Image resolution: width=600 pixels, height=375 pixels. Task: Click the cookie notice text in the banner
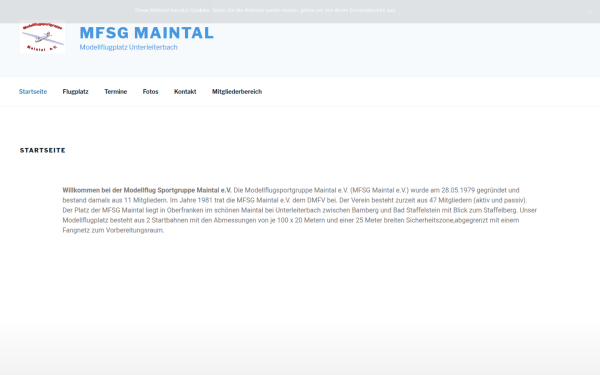tap(265, 10)
